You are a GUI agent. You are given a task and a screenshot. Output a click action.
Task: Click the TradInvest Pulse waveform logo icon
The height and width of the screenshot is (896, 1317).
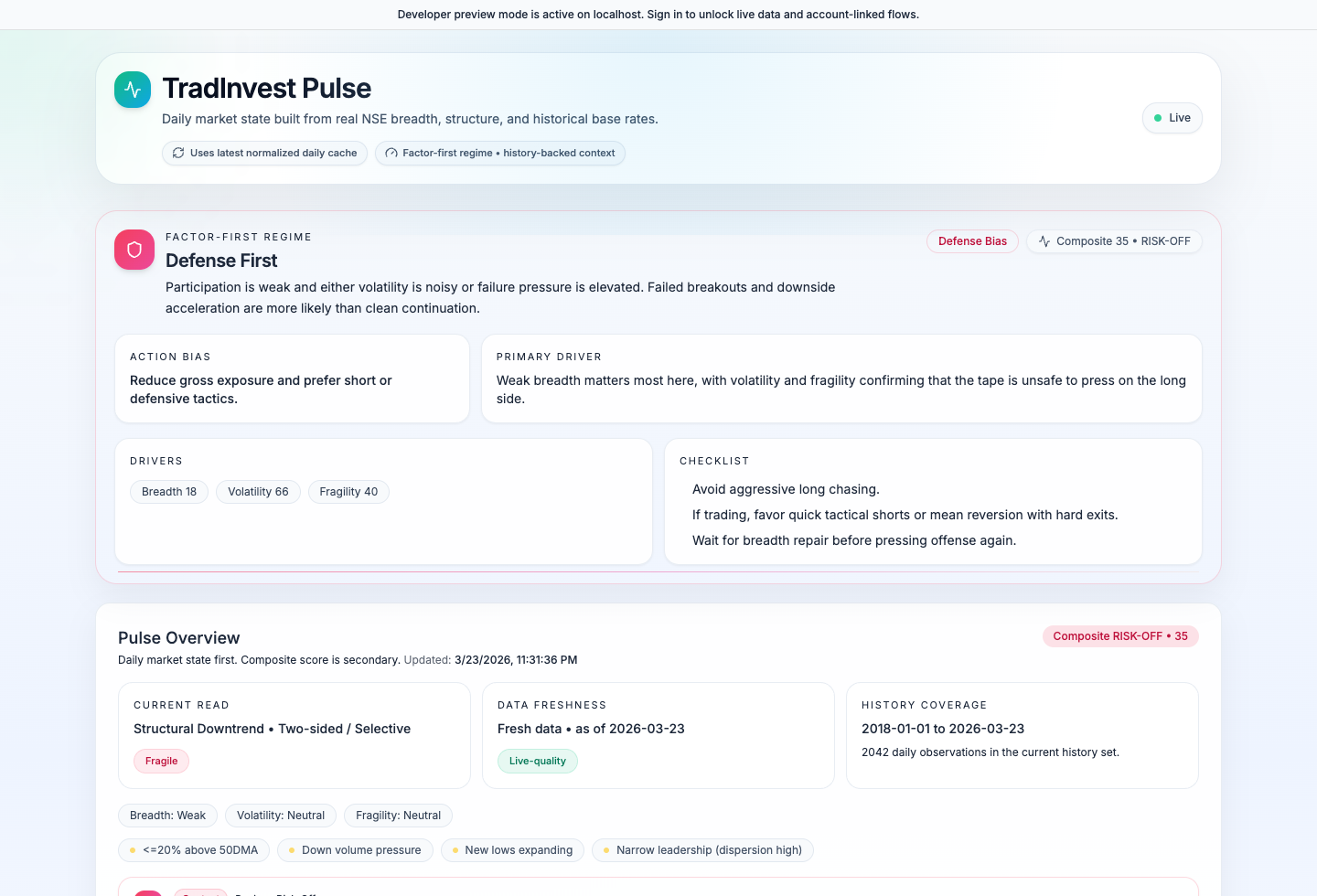click(133, 89)
